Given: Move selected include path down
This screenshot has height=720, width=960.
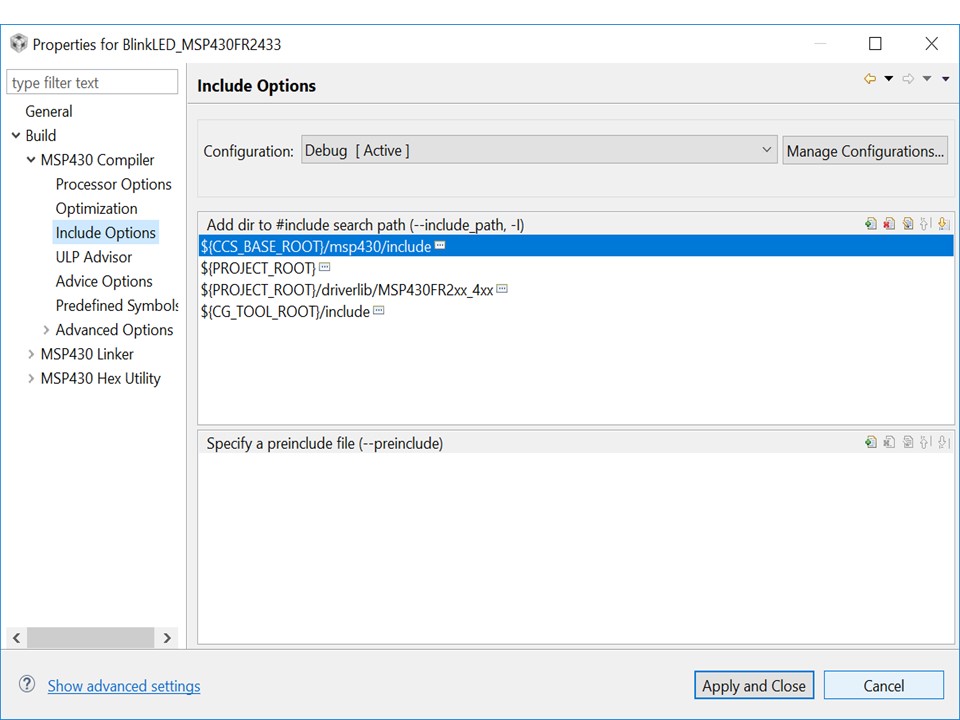Looking at the screenshot, I should pyautogui.click(x=943, y=225).
